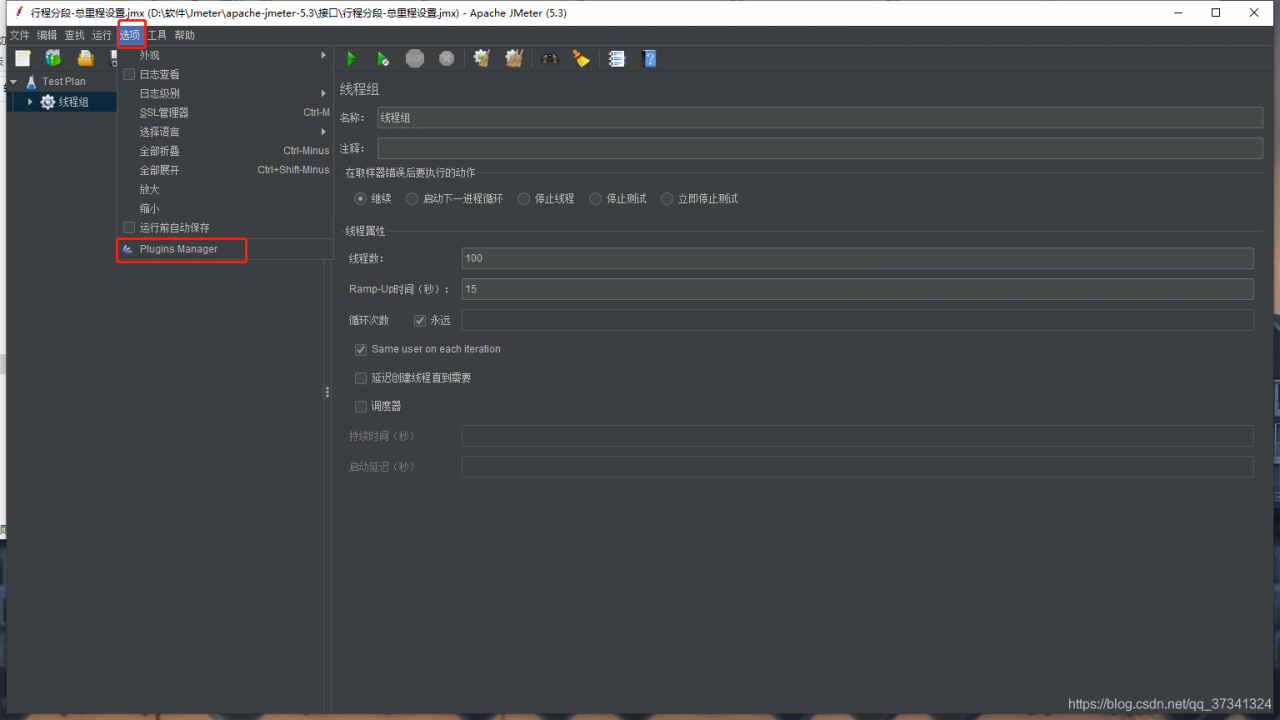Select the 停止线程 radio button
Screen dimensions: 1280x720
point(524,199)
